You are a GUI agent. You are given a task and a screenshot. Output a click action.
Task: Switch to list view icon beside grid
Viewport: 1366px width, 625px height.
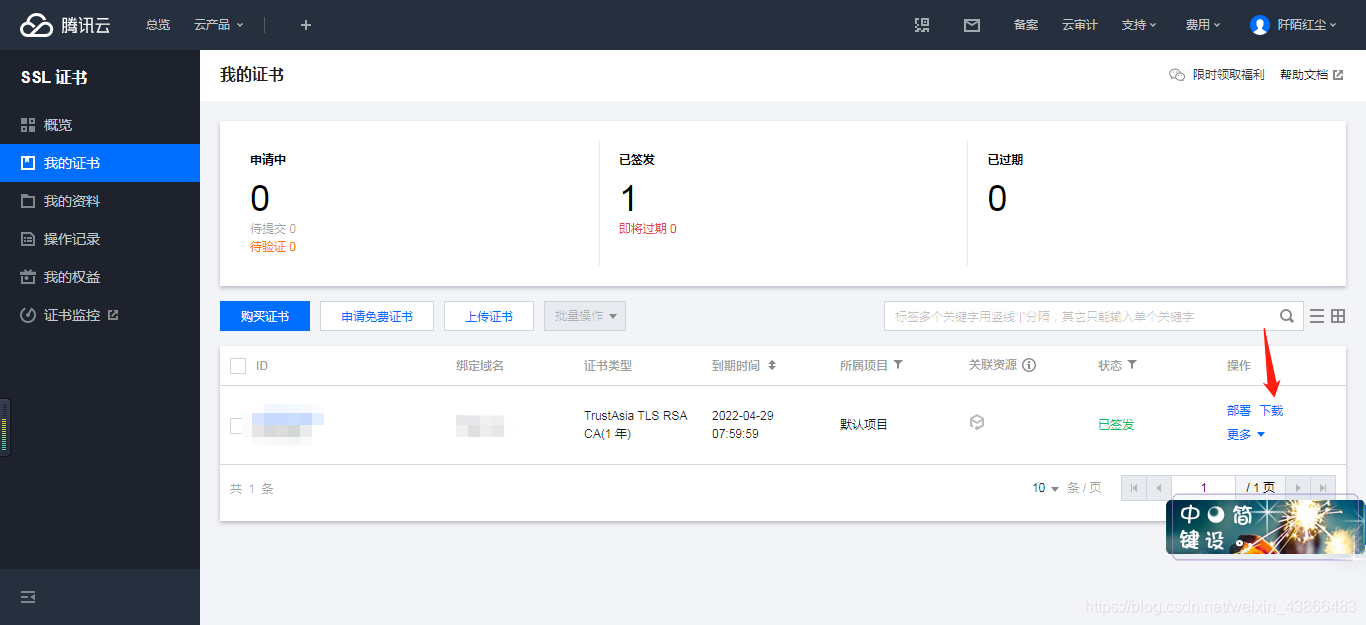click(1318, 315)
